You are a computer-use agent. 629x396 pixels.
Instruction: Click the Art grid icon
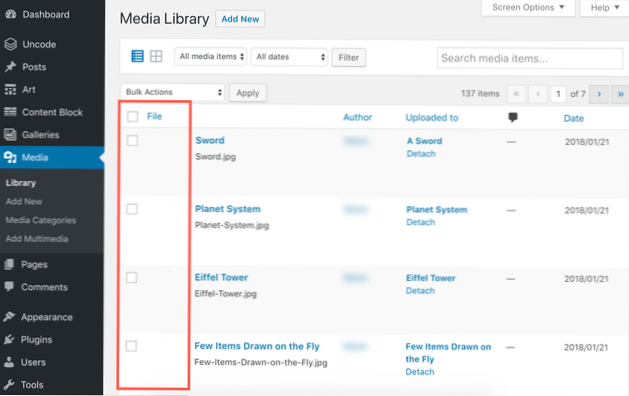click(x=10, y=89)
